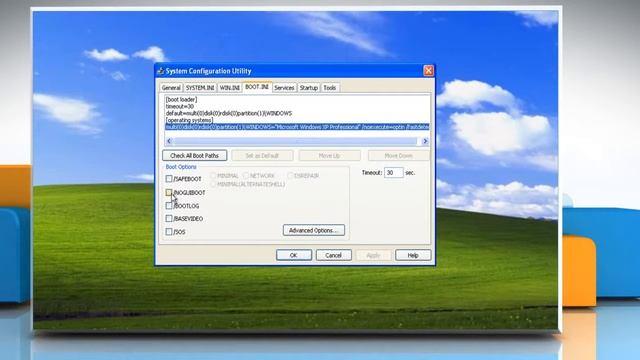
Task: Open the WIN.INI tab
Action: coord(230,88)
